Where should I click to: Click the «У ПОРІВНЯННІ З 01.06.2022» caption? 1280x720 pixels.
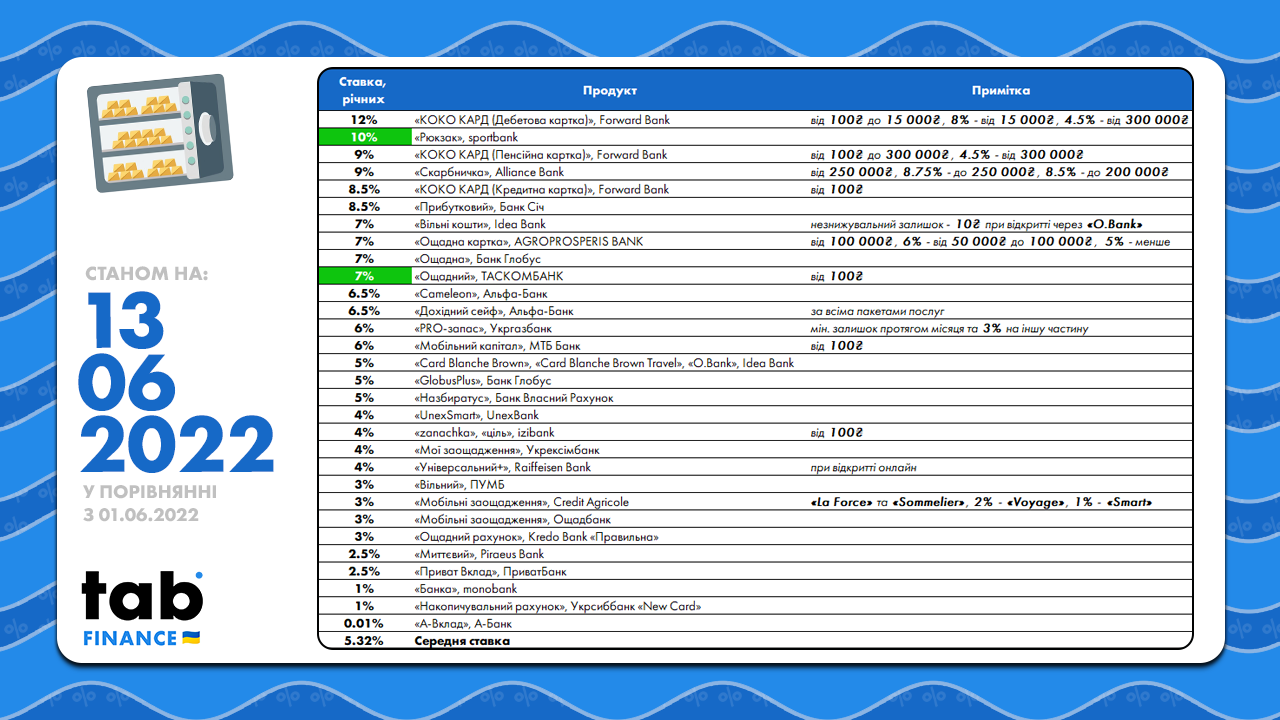[x=150, y=504]
